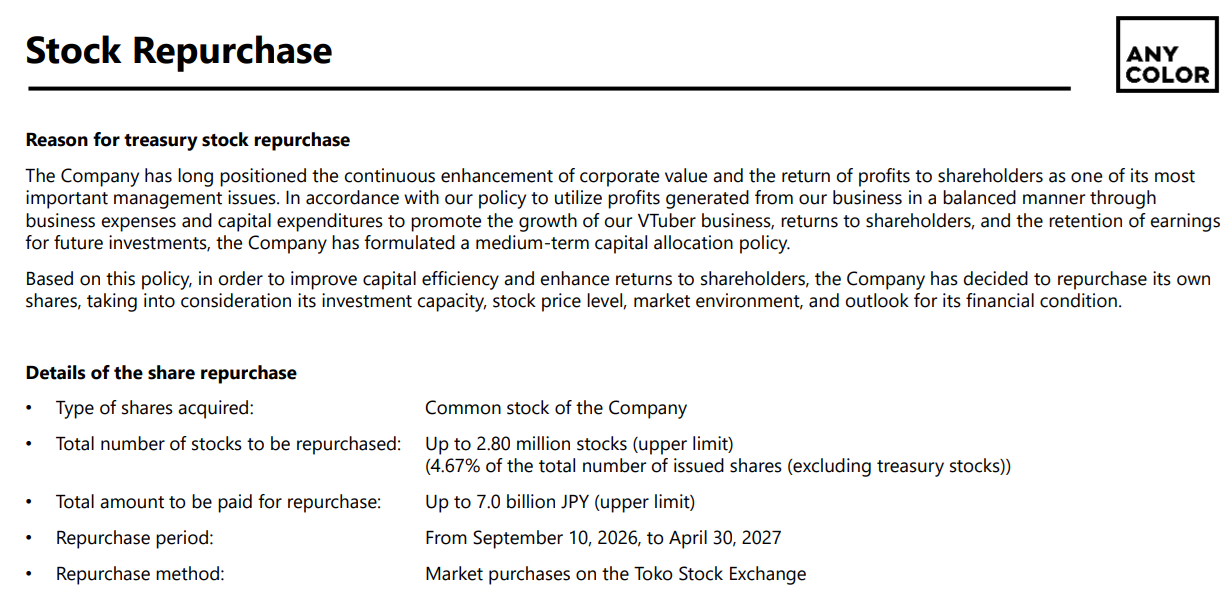
Task: Click the 'From September 10, 2026' date range
Action: point(603,538)
